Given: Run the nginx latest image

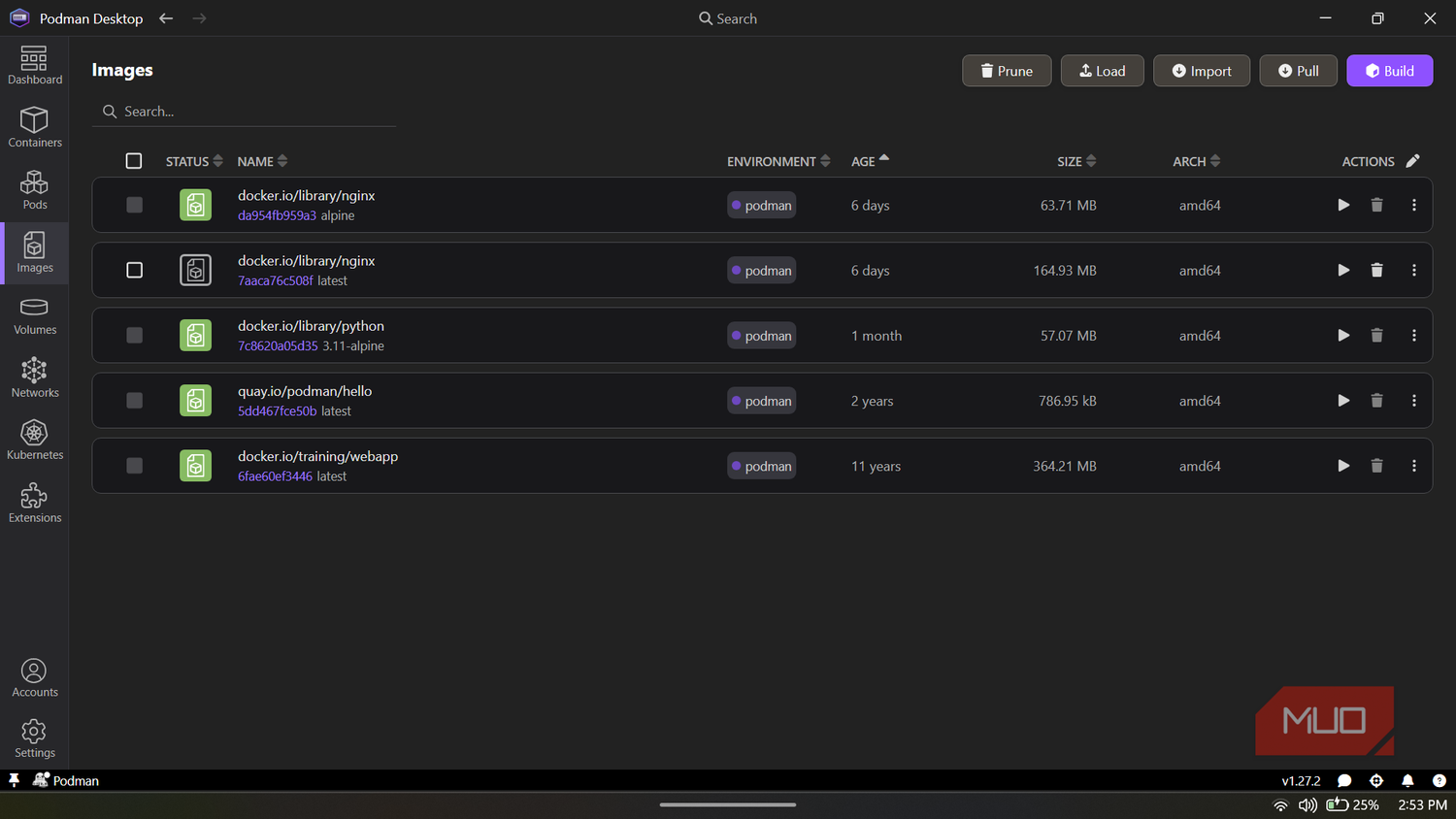Looking at the screenshot, I should tap(1343, 270).
